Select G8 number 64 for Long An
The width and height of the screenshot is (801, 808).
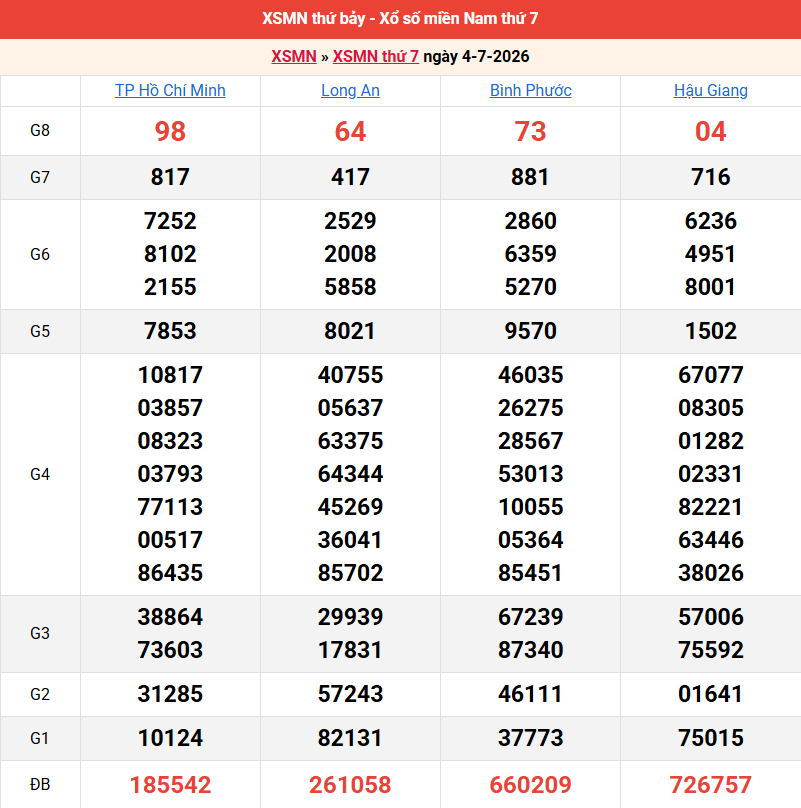pyautogui.click(x=350, y=131)
